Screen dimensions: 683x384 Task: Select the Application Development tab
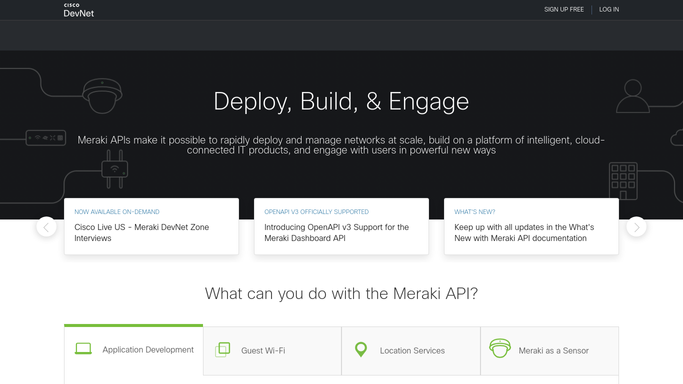pos(134,350)
